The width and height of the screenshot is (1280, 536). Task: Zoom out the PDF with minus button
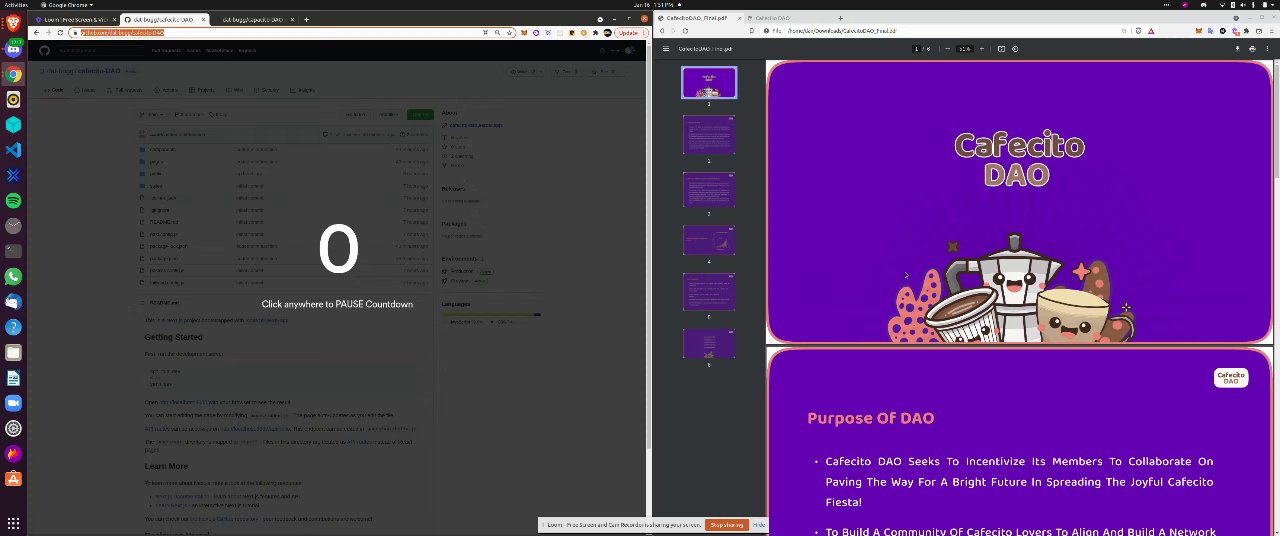tap(948, 48)
